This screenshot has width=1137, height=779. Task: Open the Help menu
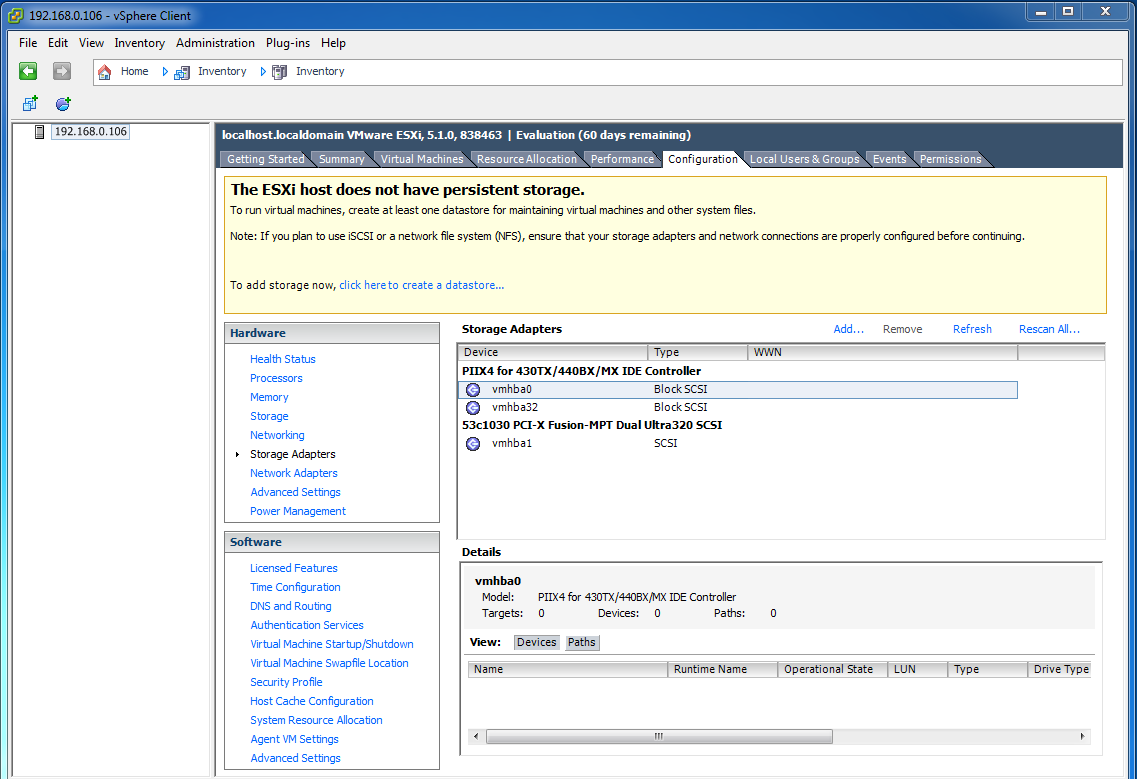point(334,43)
